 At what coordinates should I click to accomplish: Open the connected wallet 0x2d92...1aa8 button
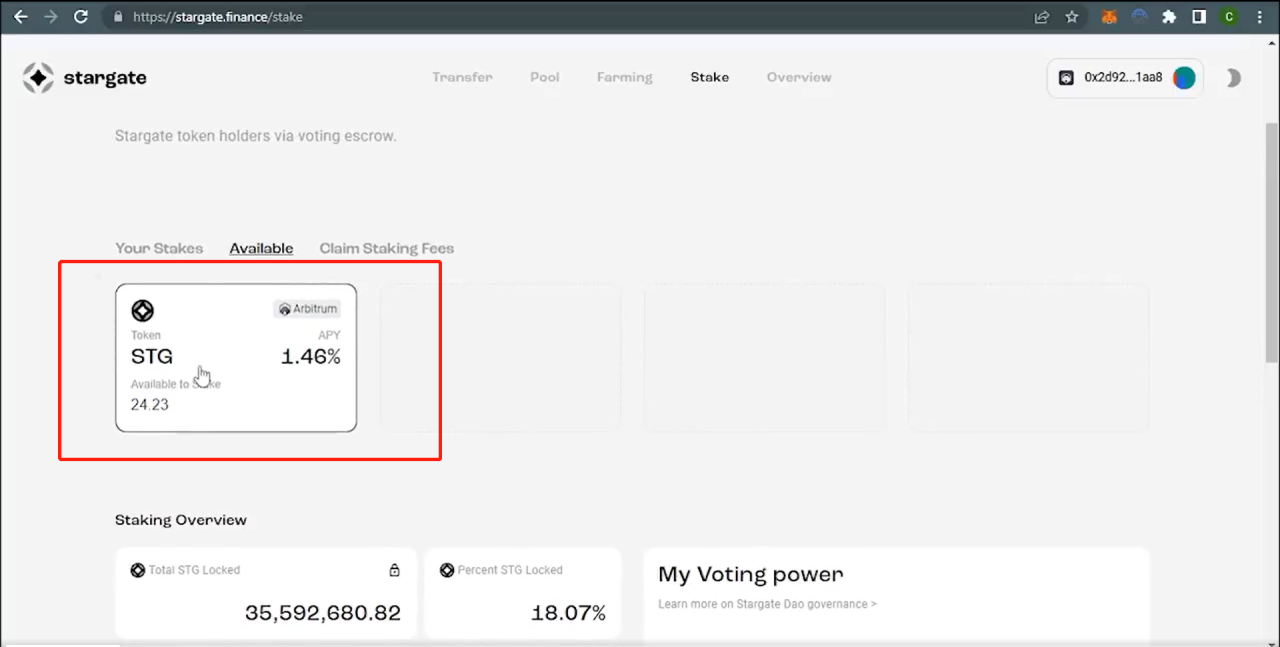click(1125, 78)
